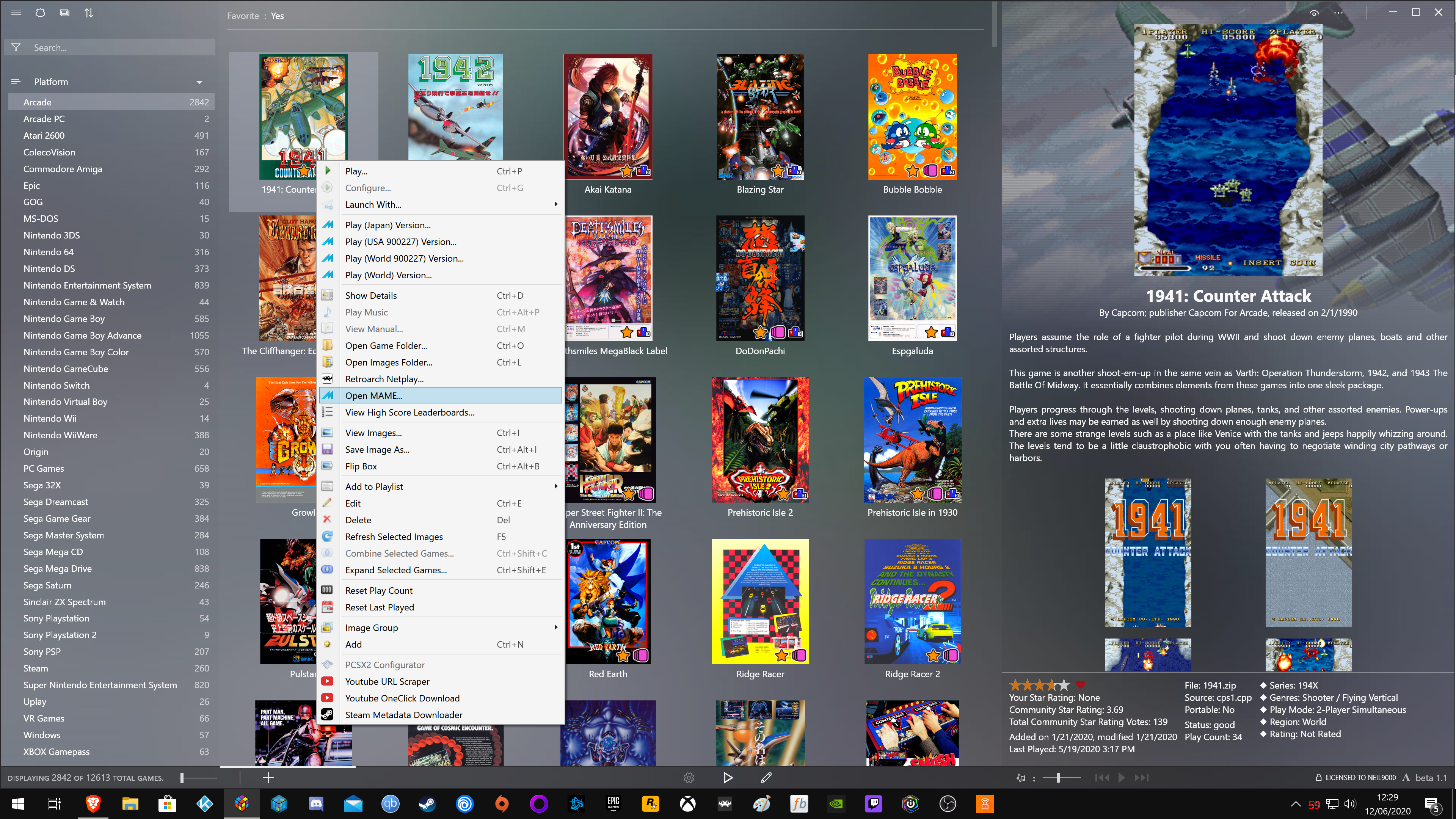Select the Ridge Racer 2 cover
This screenshot has height=819, width=1456.
(x=912, y=601)
